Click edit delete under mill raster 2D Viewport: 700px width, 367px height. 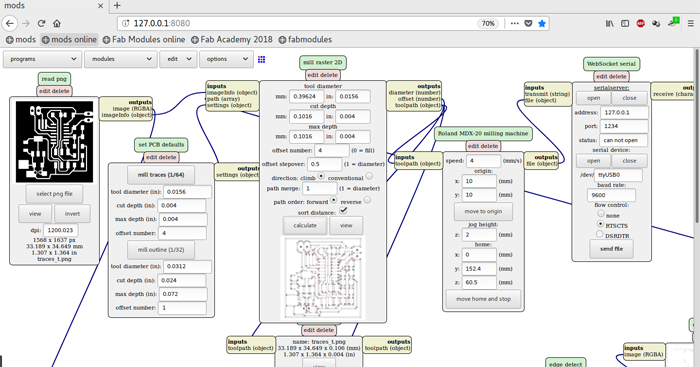pyautogui.click(x=323, y=75)
